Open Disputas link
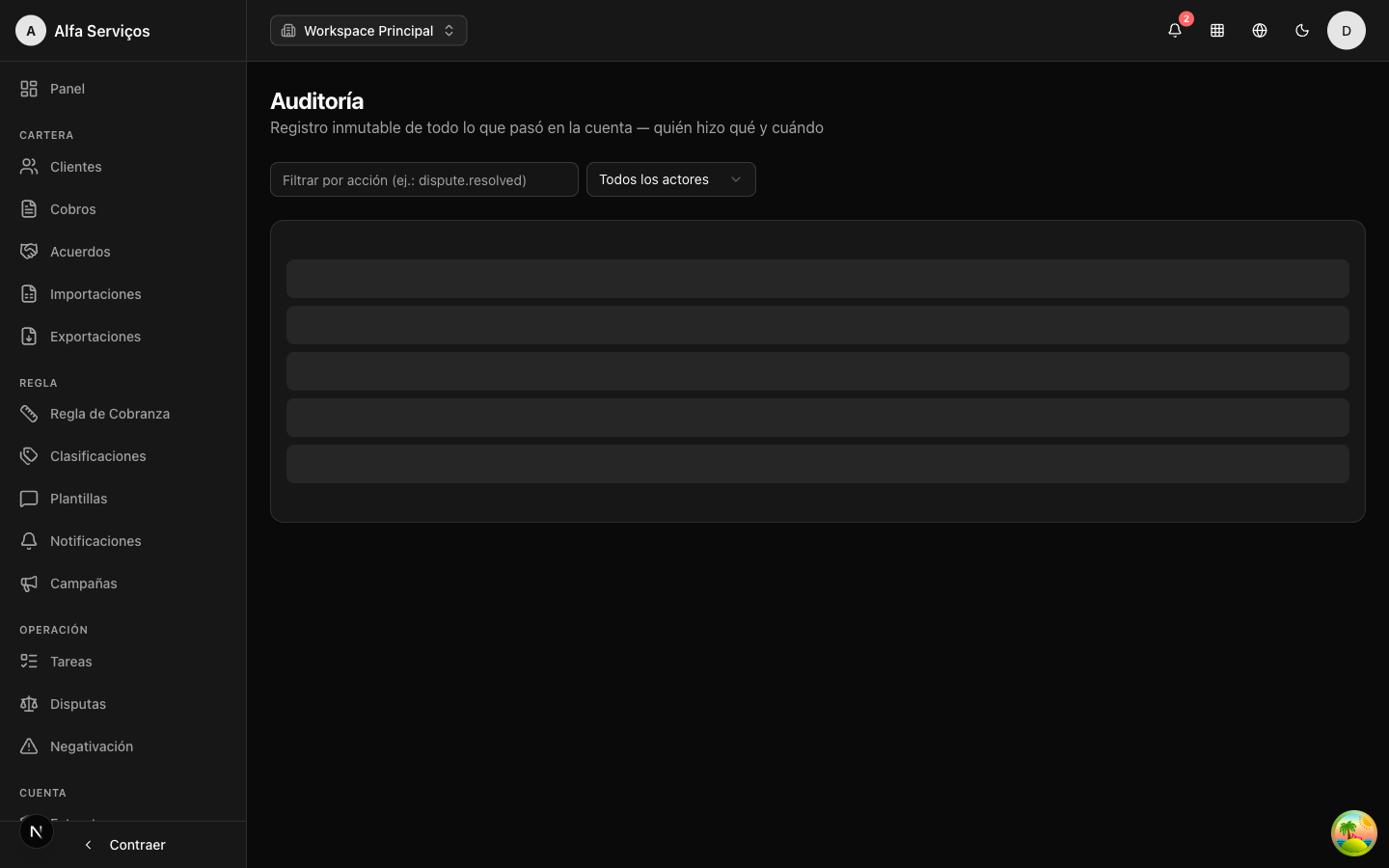 click(123, 704)
